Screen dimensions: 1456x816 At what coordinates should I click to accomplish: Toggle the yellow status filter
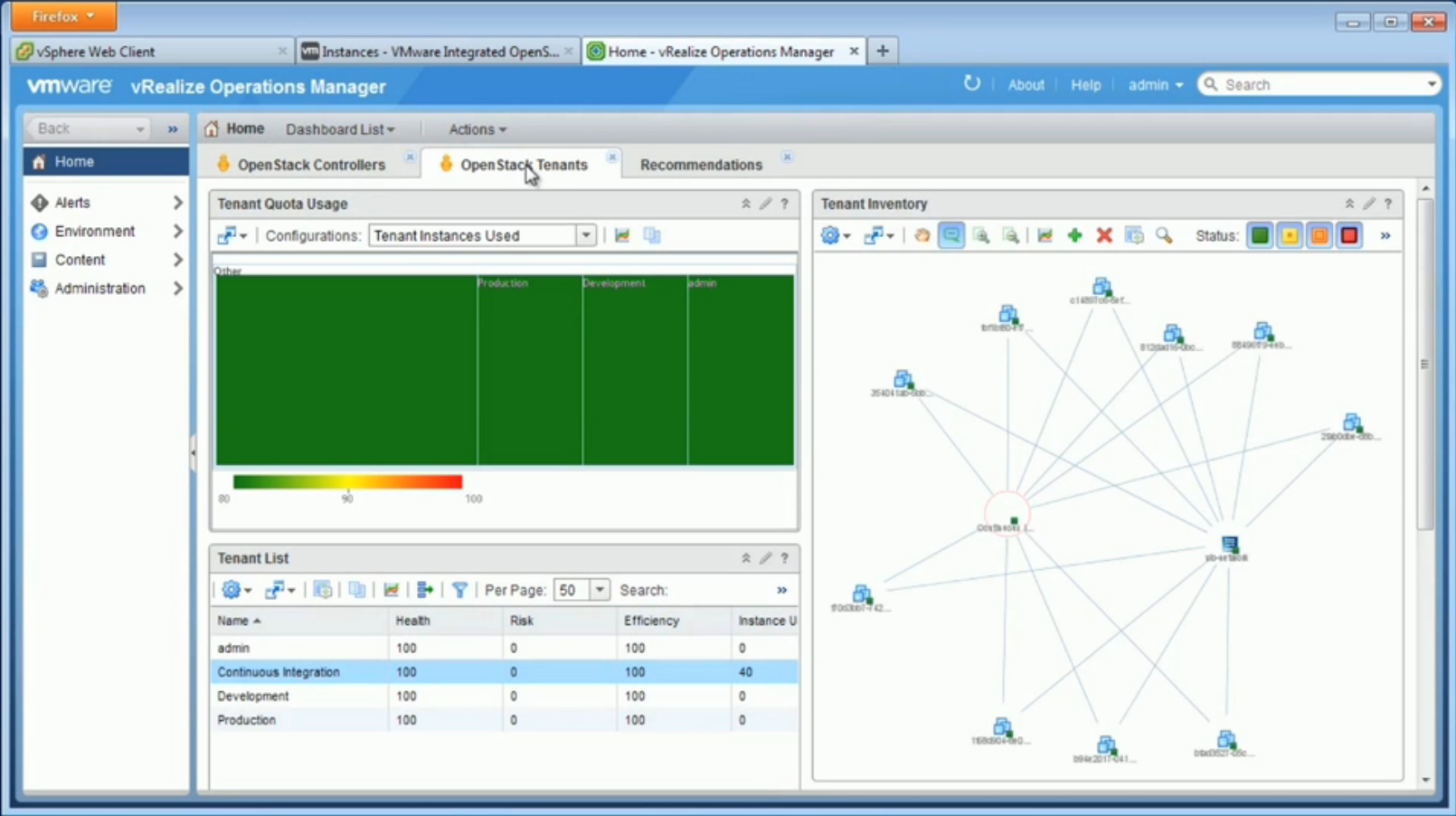[x=1290, y=236]
